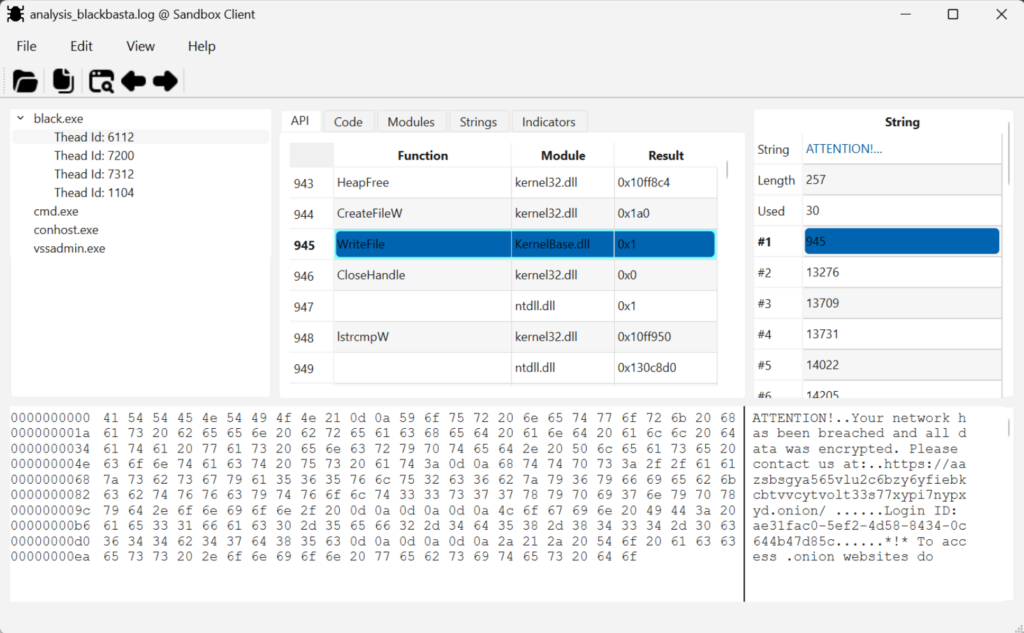Image resolution: width=1024 pixels, height=633 pixels.
Task: Open the View menu
Action: tap(140, 46)
